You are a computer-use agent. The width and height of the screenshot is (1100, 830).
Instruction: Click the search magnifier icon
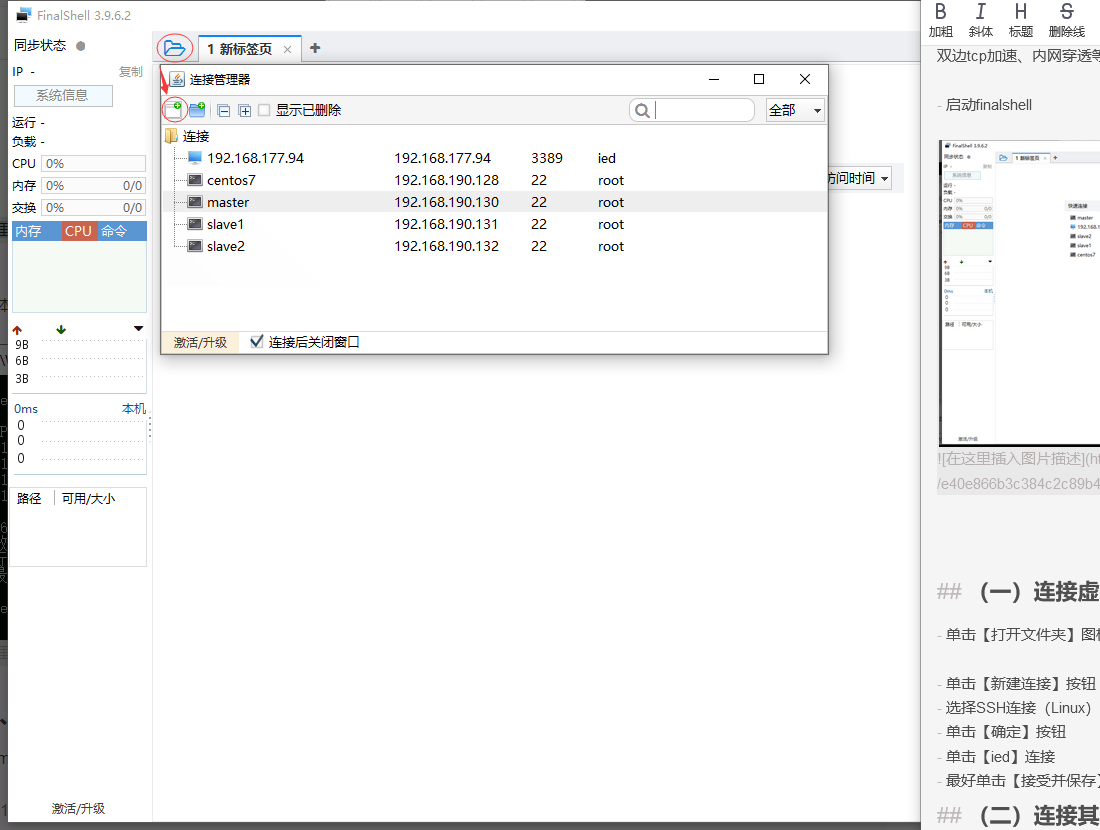coord(641,110)
